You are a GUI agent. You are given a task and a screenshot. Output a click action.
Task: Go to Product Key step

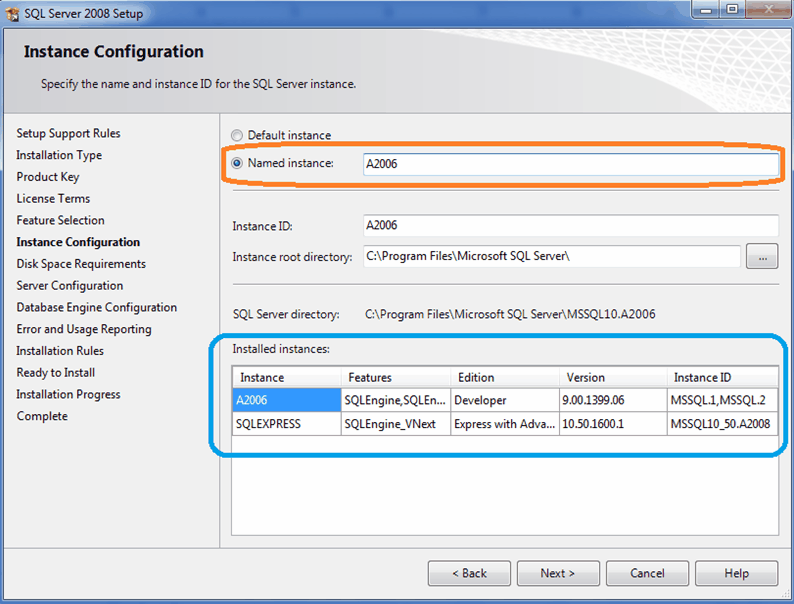[x=48, y=177]
